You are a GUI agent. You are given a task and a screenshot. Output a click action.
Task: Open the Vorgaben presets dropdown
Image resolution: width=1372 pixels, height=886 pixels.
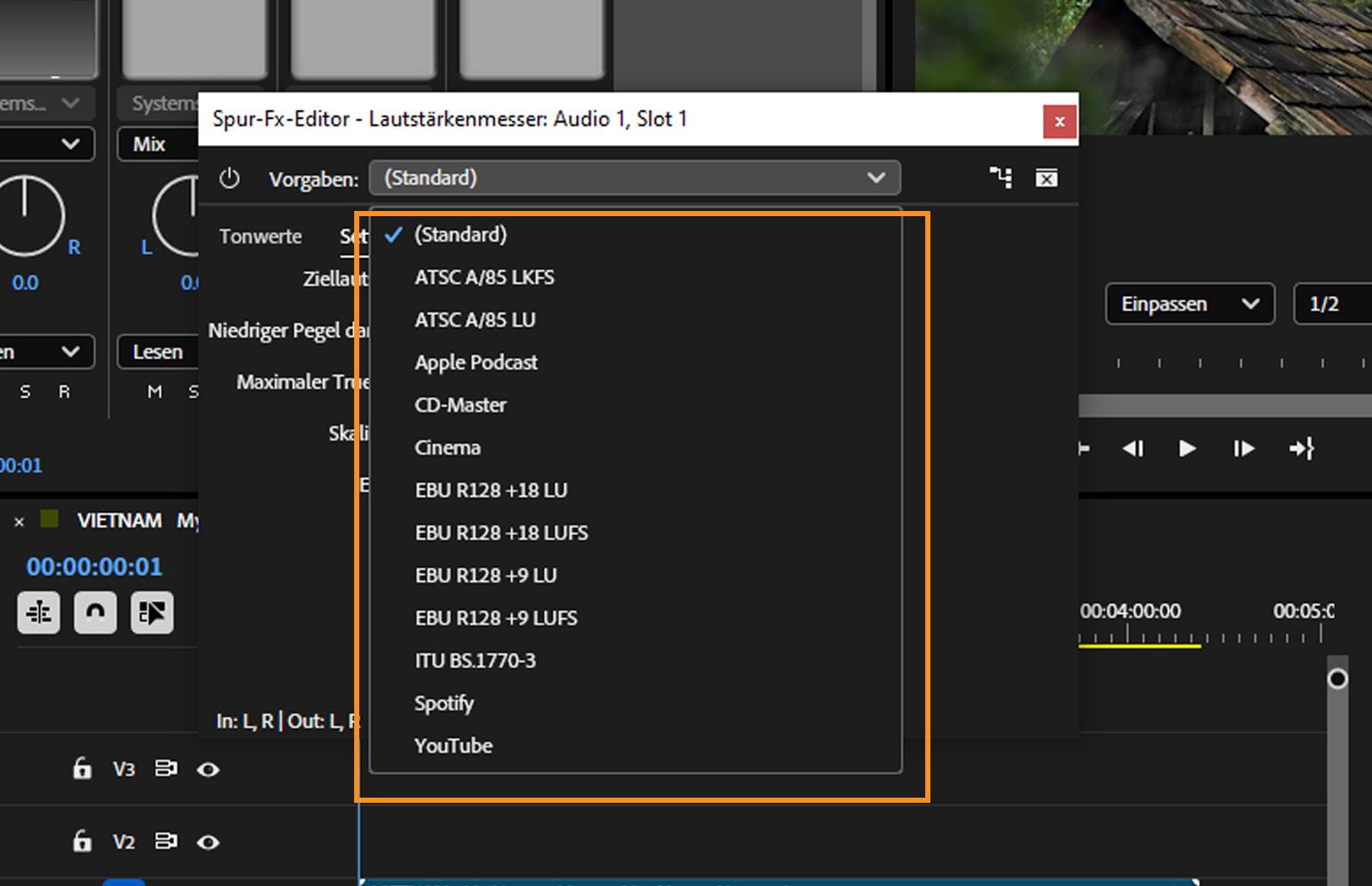(x=635, y=178)
